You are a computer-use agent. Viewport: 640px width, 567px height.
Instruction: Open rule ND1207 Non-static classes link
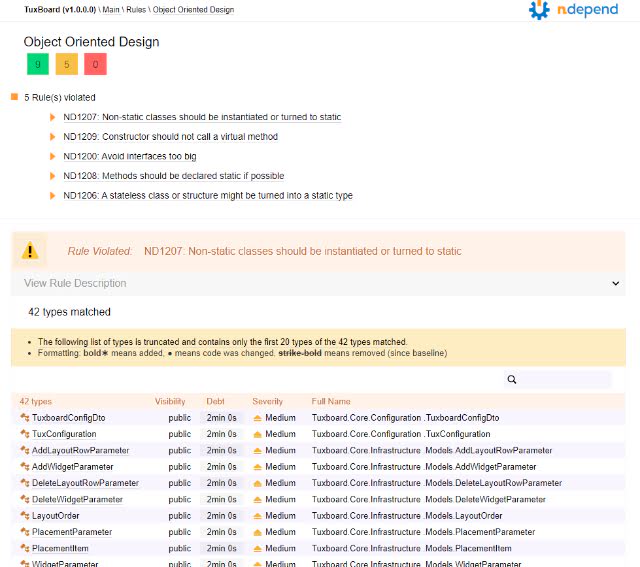click(x=202, y=117)
